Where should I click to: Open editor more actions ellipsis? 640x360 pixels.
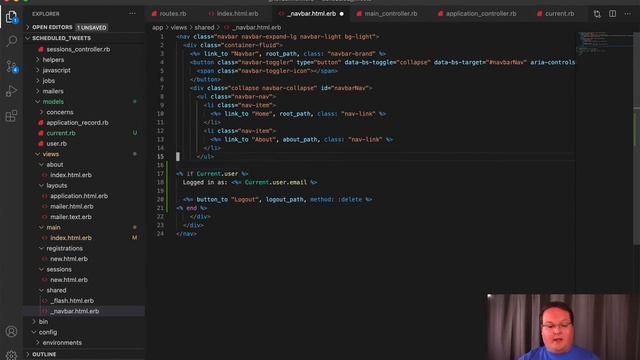[x=627, y=13]
